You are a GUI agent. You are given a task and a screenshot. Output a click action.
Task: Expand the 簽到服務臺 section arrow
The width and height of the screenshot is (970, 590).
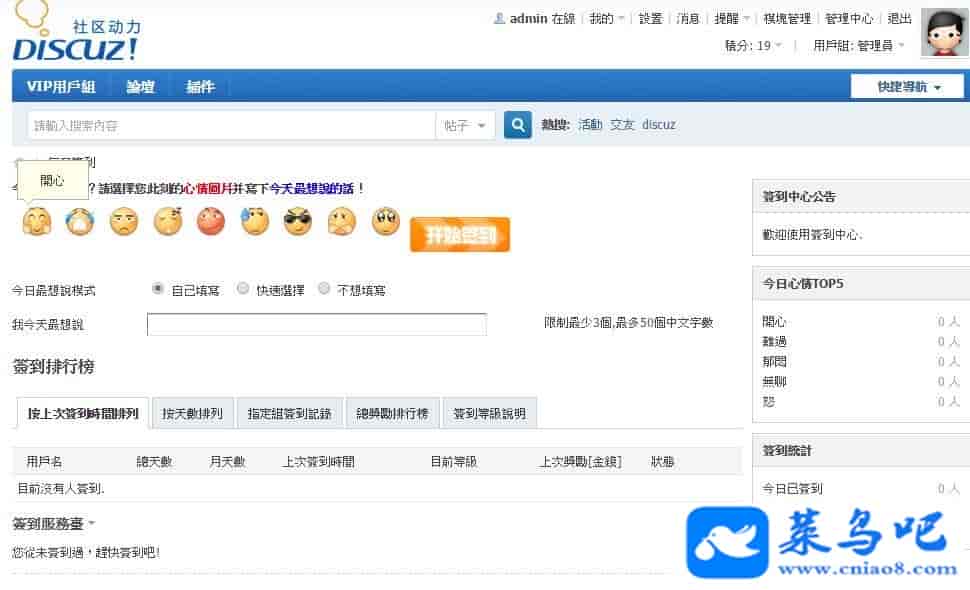click(x=92, y=523)
